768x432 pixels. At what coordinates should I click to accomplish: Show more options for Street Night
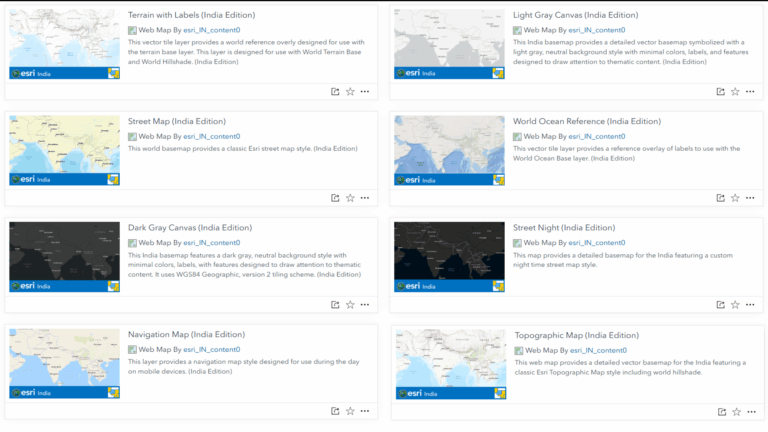(x=750, y=305)
